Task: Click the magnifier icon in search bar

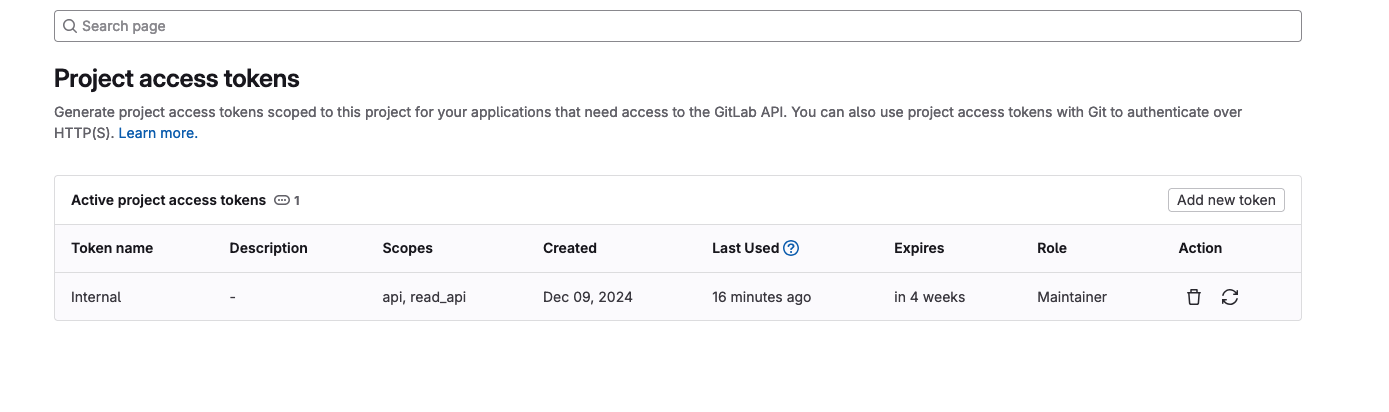Action: tap(70, 26)
